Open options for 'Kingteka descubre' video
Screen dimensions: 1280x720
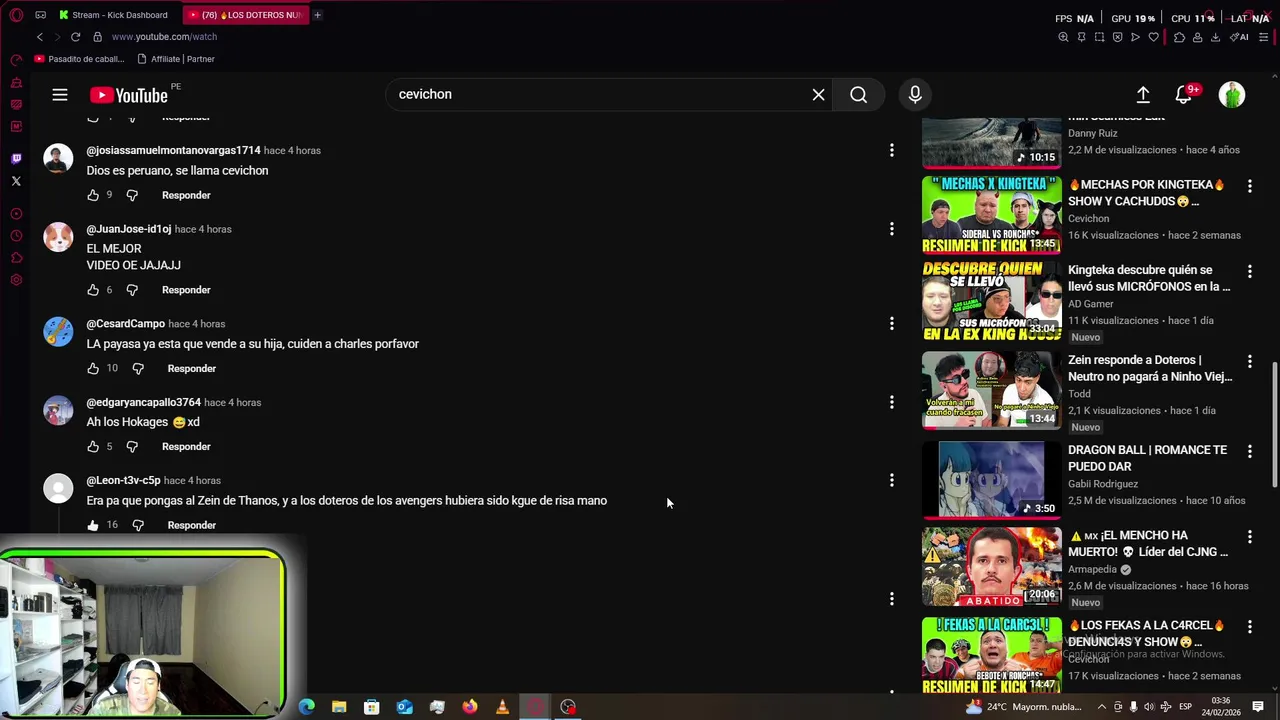pos(1249,271)
